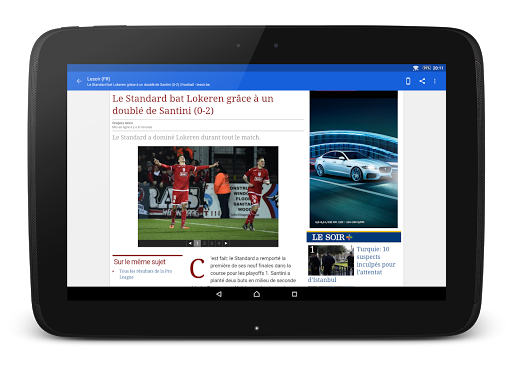Viewport: 512px width, 369px height.
Task: Go to next slide in photo gallery
Action: click(226, 243)
